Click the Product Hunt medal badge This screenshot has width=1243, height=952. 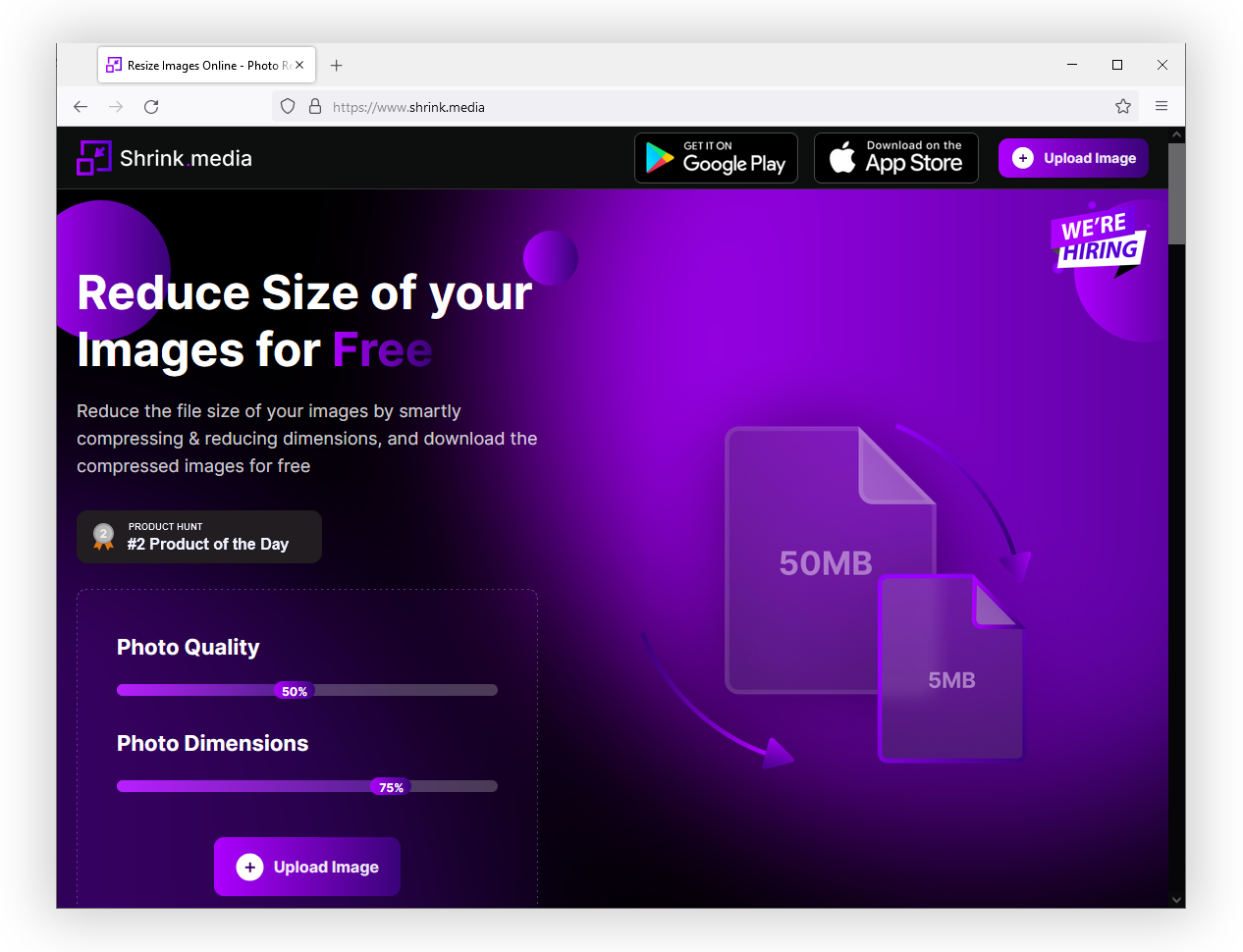coord(103,536)
